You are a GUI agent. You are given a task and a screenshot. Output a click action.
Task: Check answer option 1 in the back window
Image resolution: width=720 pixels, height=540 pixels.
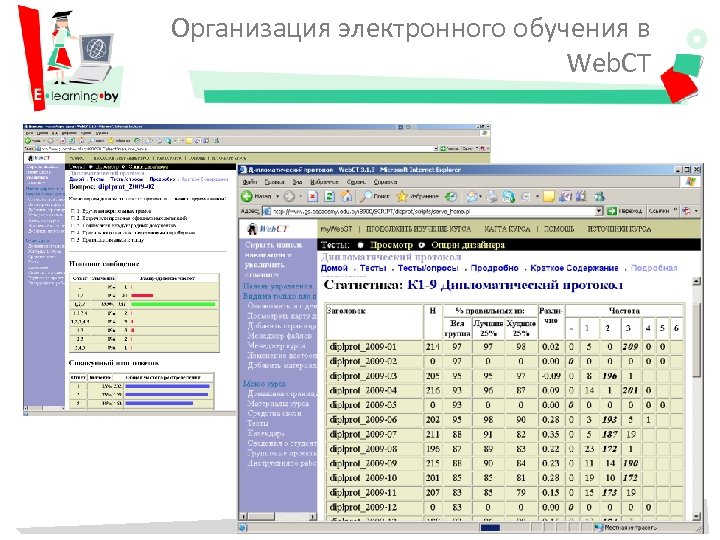click(x=73, y=211)
